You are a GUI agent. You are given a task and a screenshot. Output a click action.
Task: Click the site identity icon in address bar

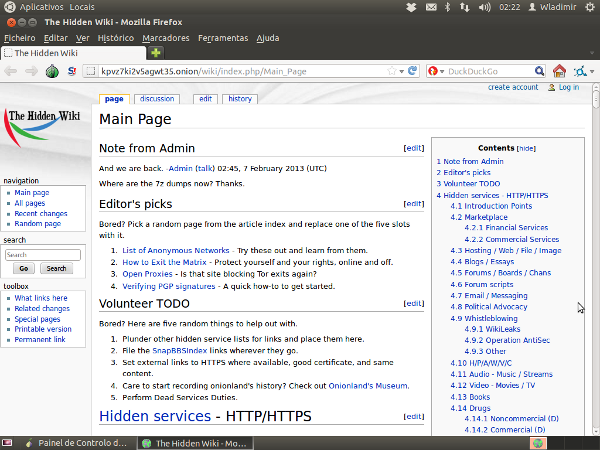point(90,71)
